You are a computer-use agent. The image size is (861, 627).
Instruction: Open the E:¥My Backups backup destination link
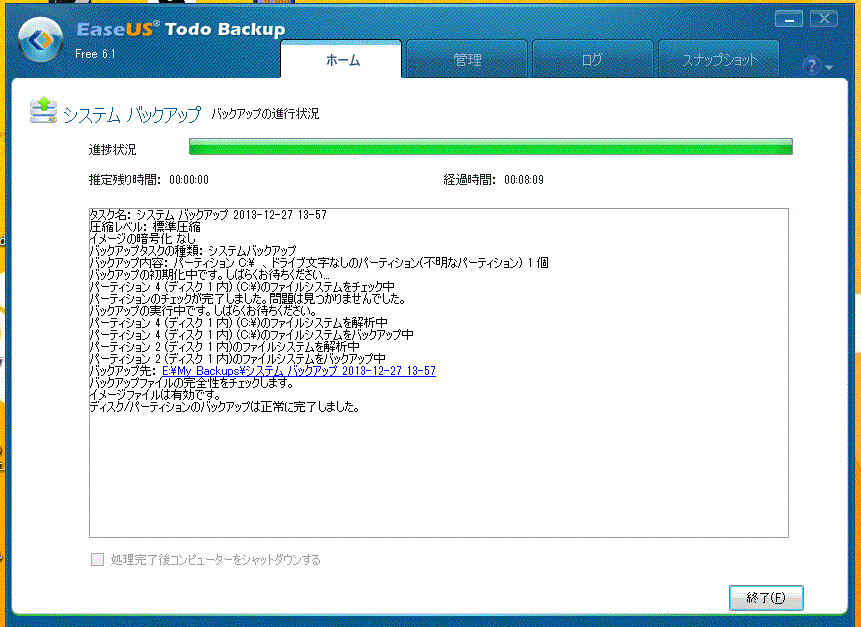pos(299,371)
